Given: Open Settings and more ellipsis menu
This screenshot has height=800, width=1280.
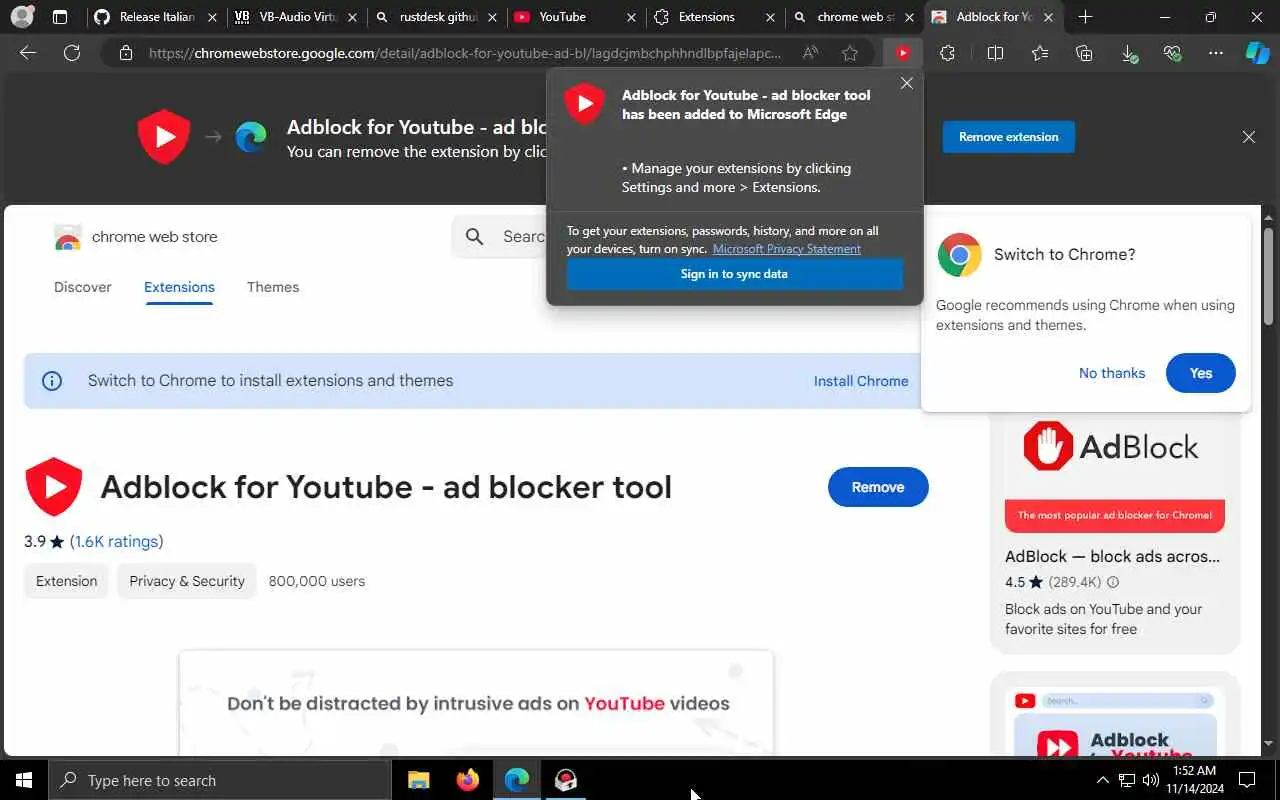Looking at the screenshot, I should tap(1216, 53).
